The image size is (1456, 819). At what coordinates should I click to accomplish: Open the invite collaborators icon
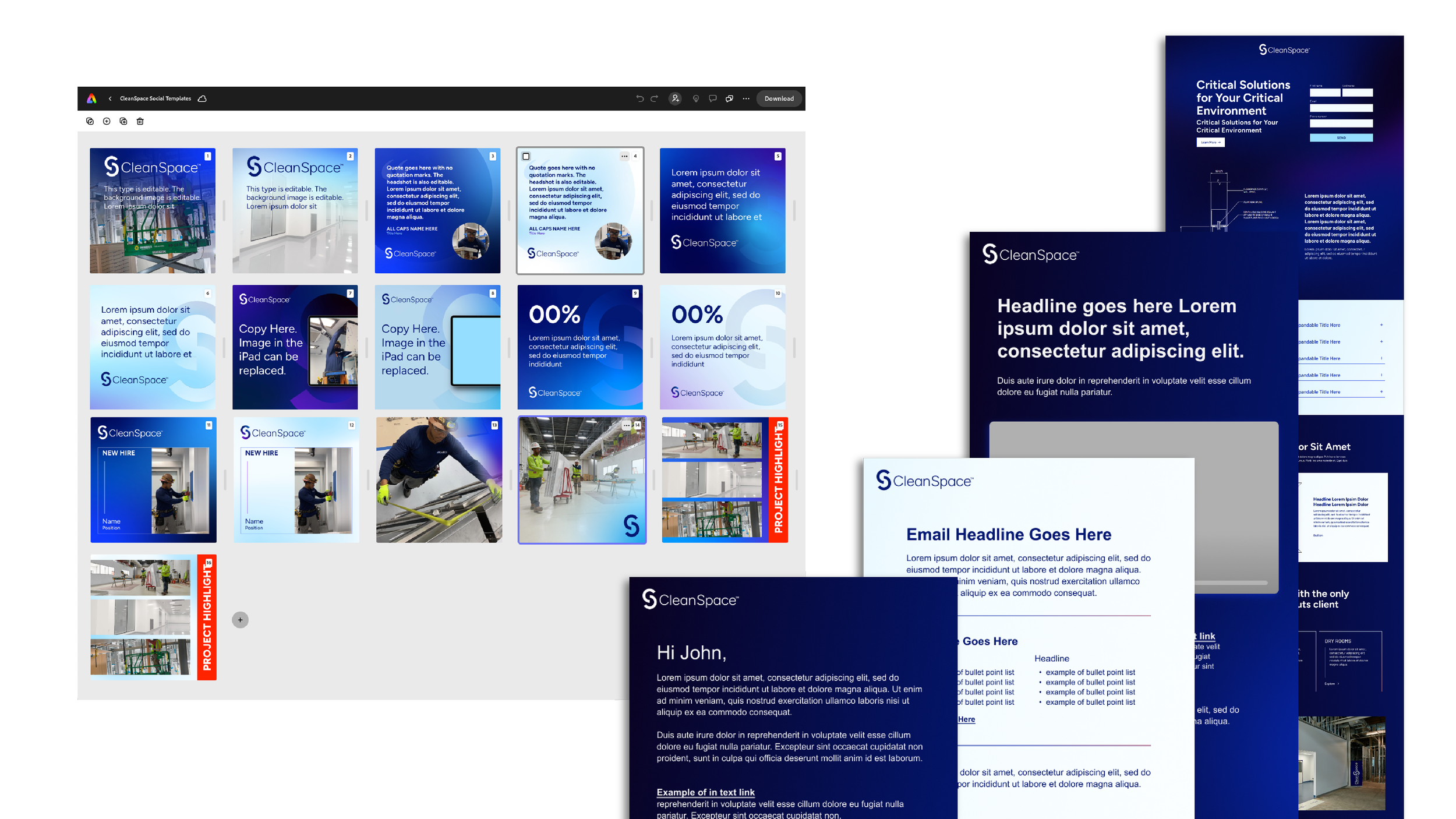tap(675, 98)
